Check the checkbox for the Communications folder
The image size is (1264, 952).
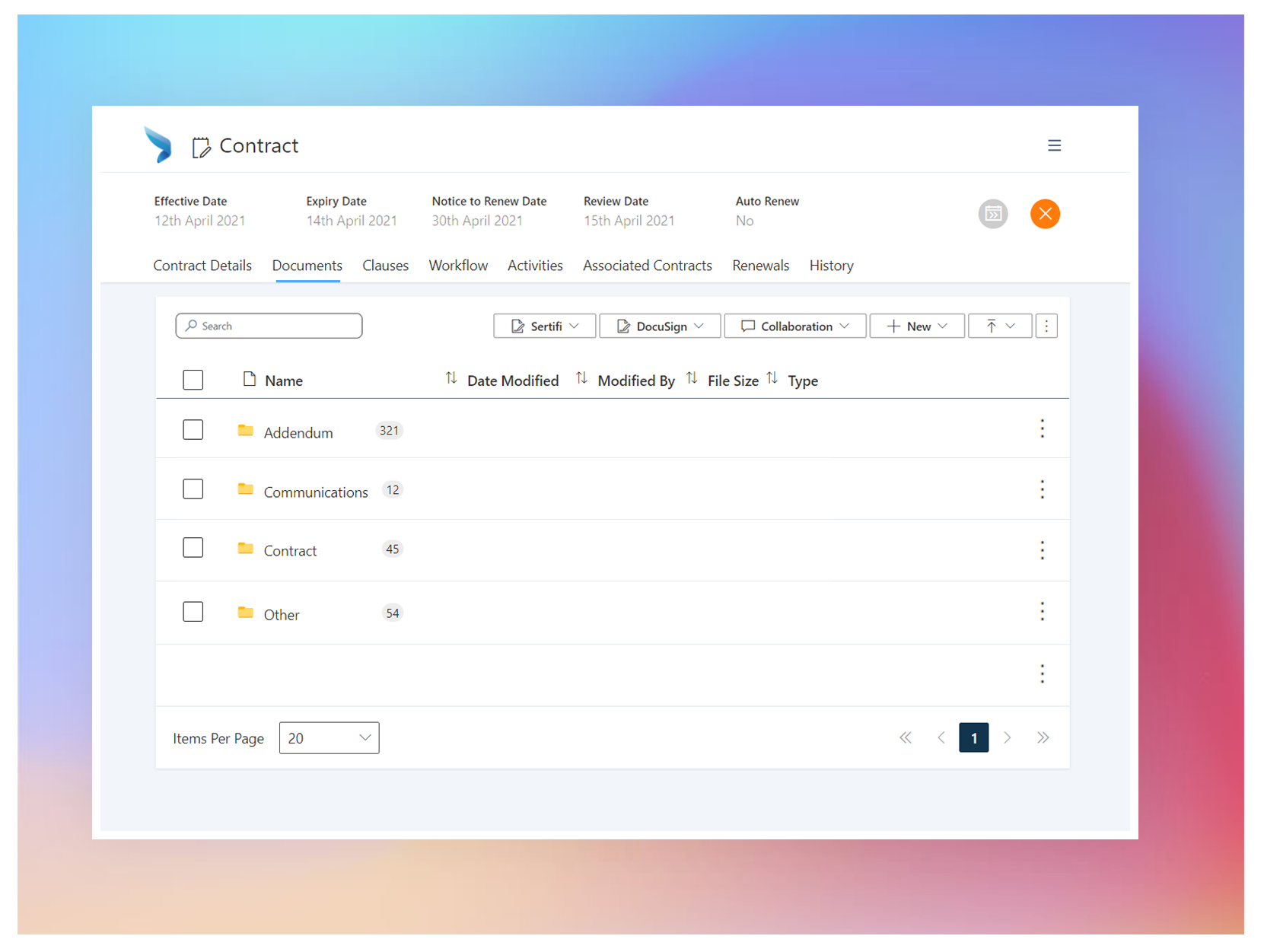point(193,489)
